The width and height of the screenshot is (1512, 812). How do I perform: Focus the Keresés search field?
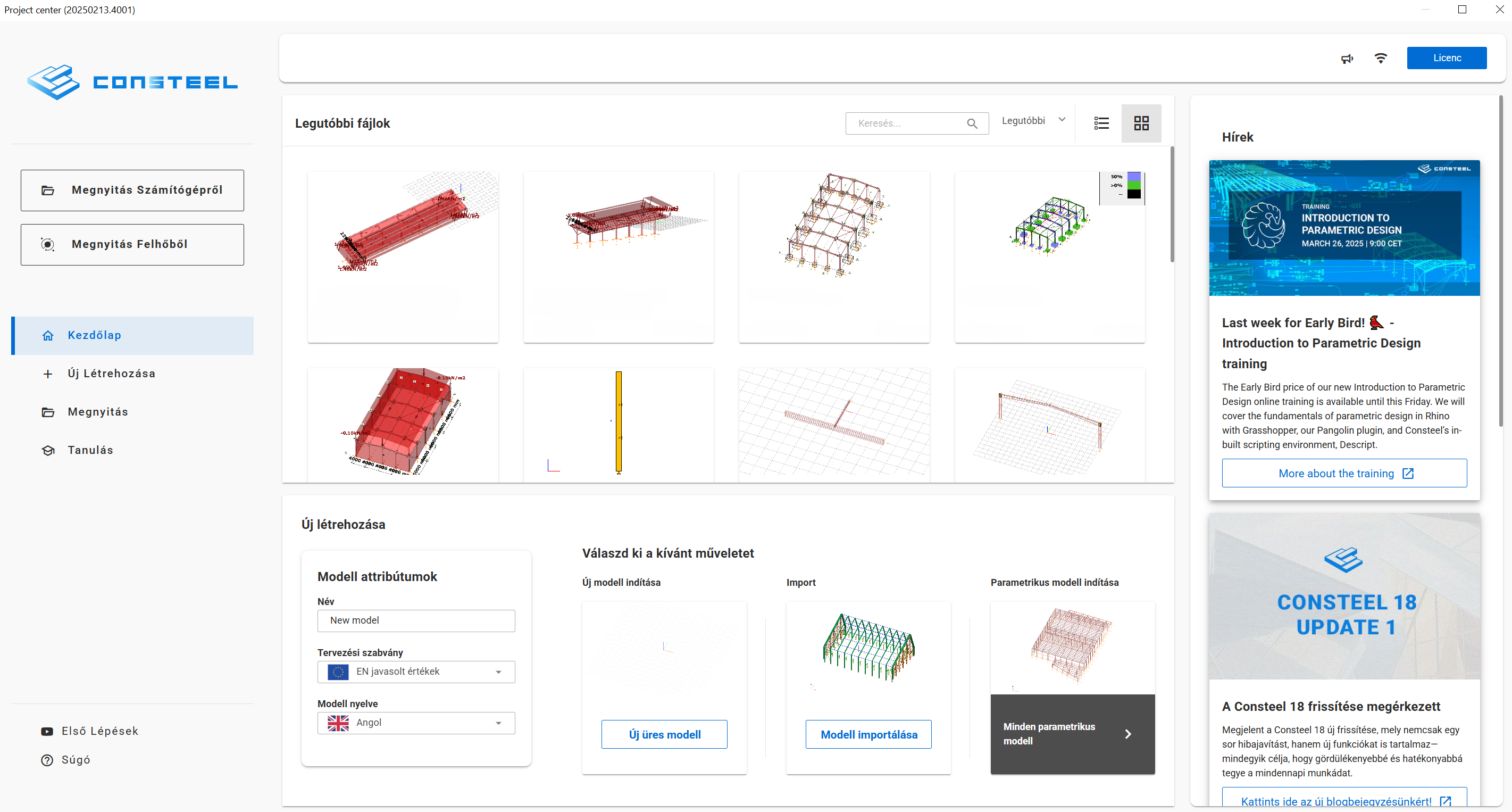917,123
